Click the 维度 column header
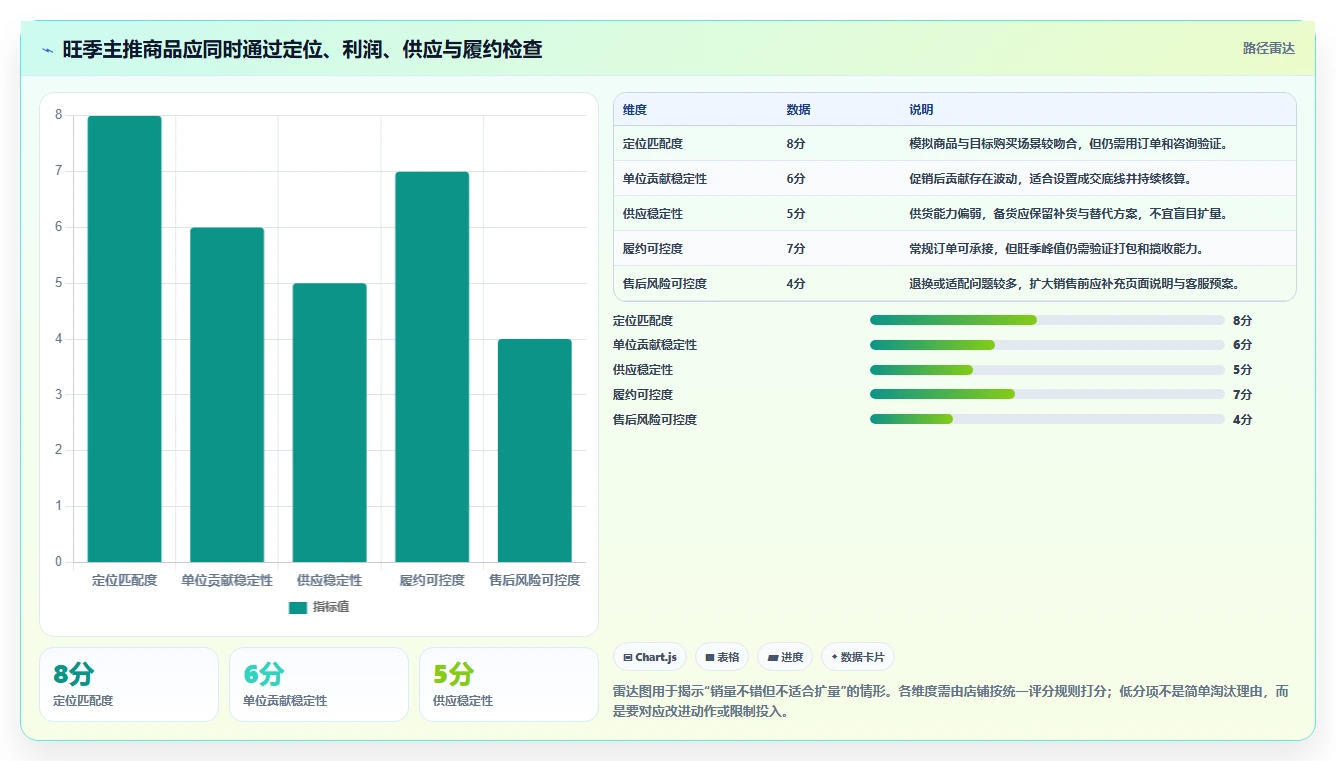1336x761 pixels. coord(635,109)
